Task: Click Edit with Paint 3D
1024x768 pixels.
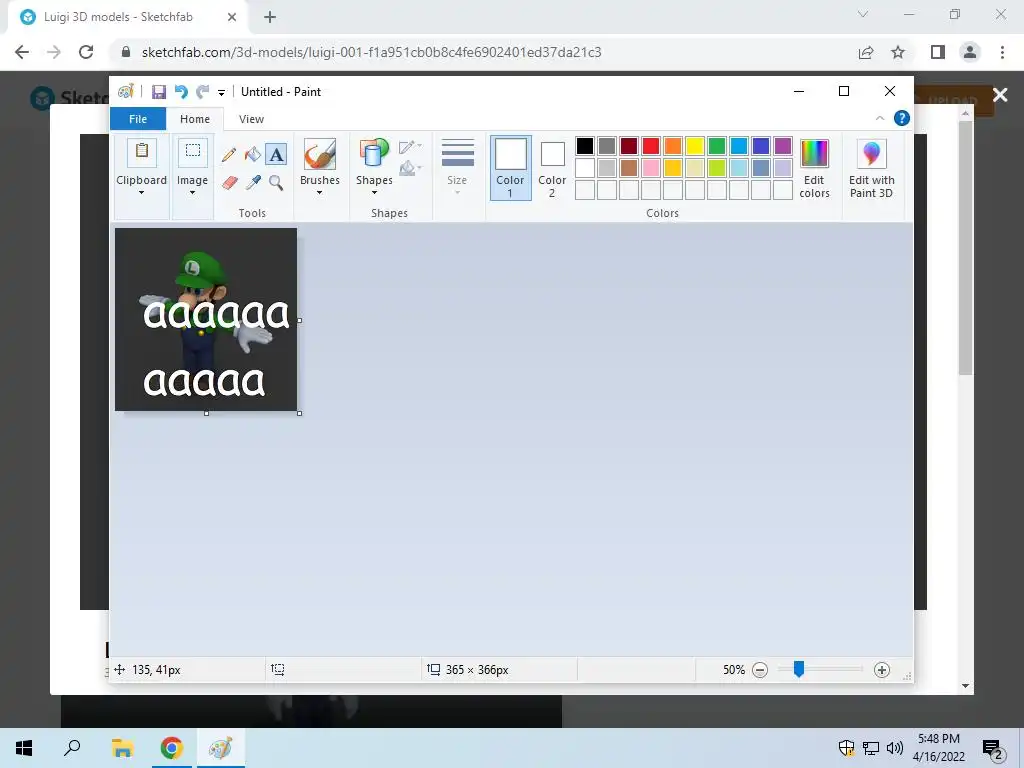Action: click(871, 168)
